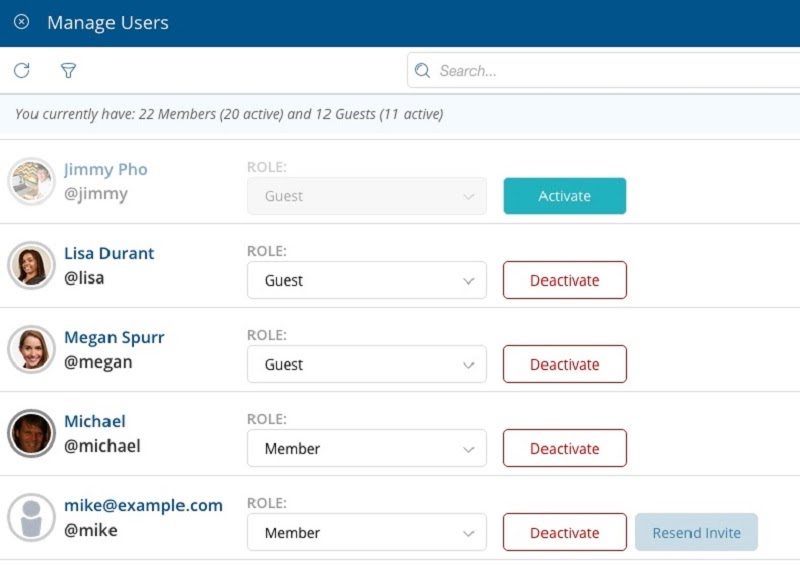
Task: Click the refresh users list icon
Action: point(21,70)
